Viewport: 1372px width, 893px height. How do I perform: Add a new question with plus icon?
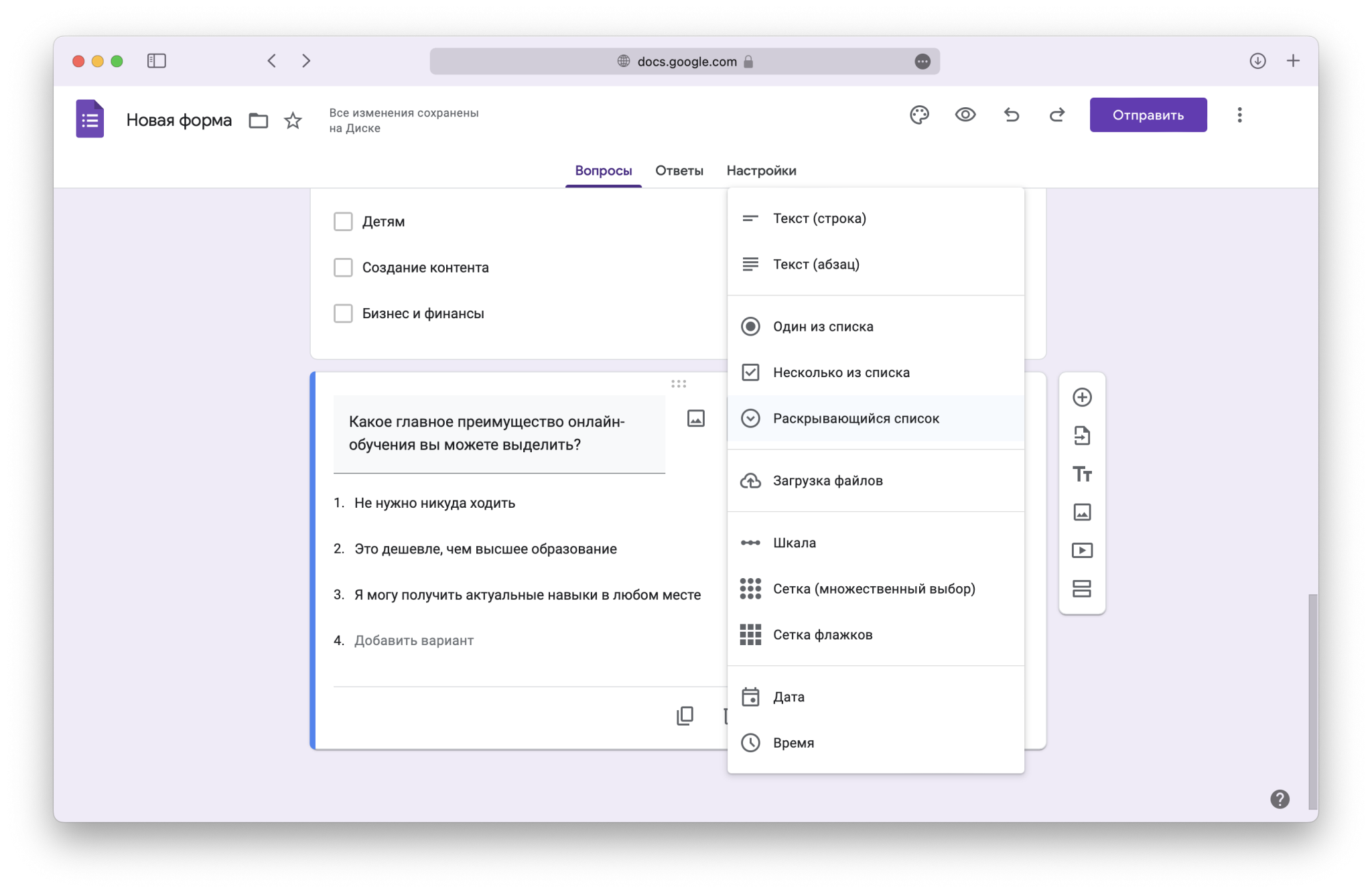[x=1082, y=397]
